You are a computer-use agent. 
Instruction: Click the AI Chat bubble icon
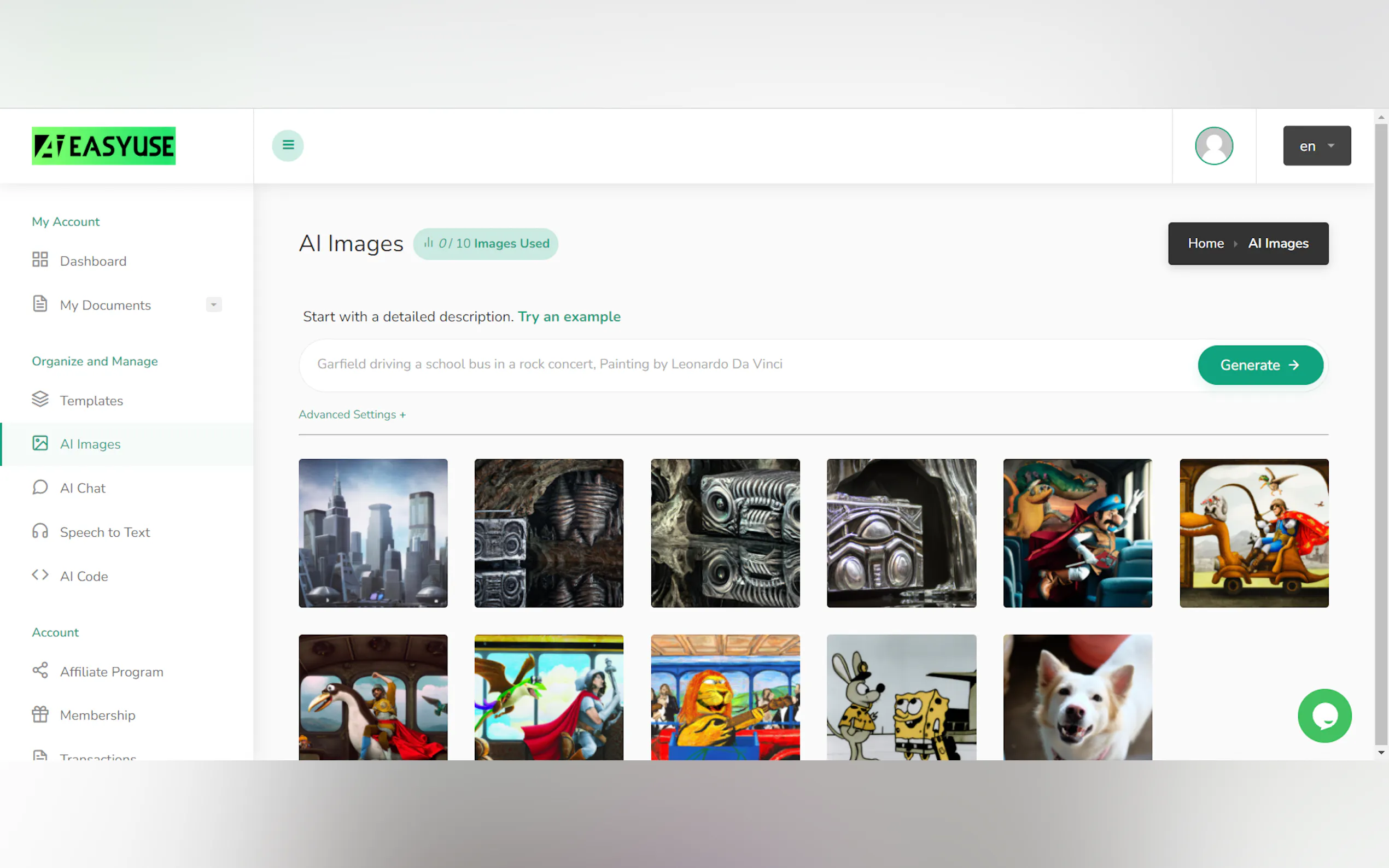tap(39, 488)
